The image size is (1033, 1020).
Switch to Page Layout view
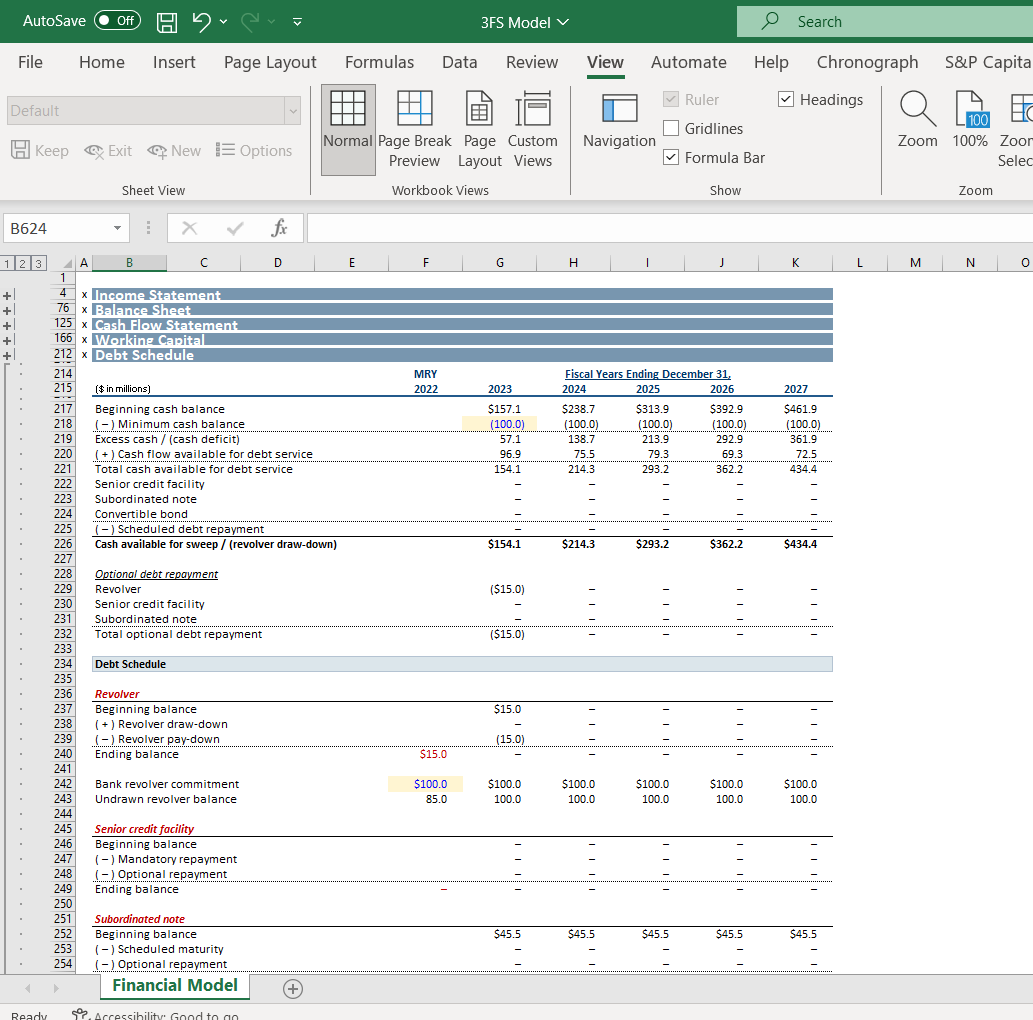pyautogui.click(x=479, y=128)
